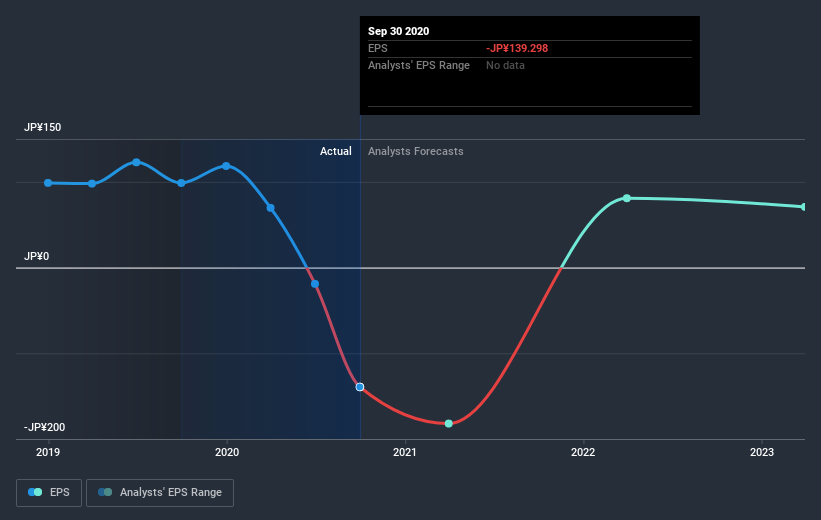Select the forecast point after 2022
This screenshot has width=821, height=520.
pyautogui.click(x=627, y=198)
